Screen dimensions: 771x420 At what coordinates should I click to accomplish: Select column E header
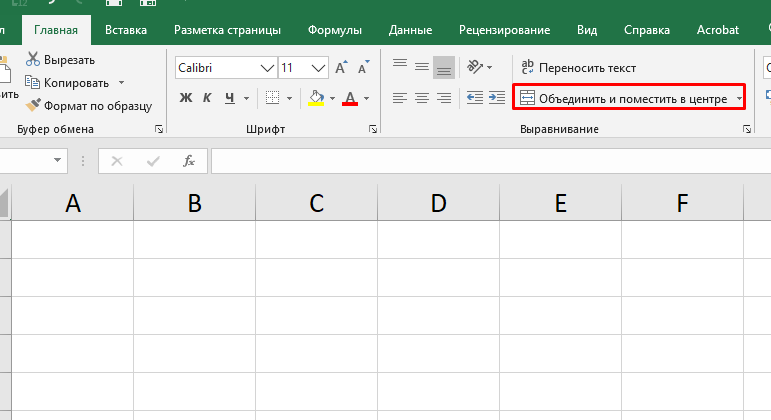pyautogui.click(x=561, y=203)
